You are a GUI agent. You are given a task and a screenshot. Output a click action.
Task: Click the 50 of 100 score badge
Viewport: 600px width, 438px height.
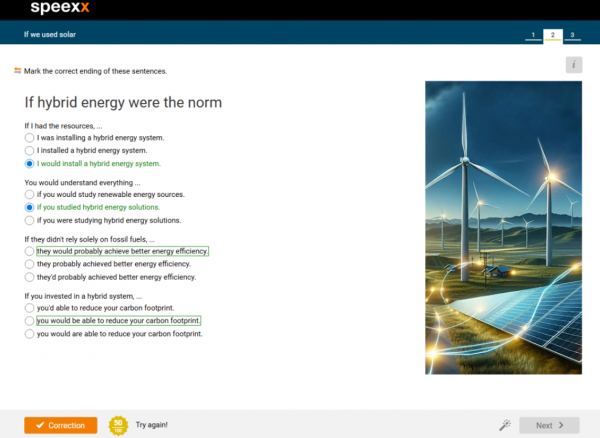point(118,425)
